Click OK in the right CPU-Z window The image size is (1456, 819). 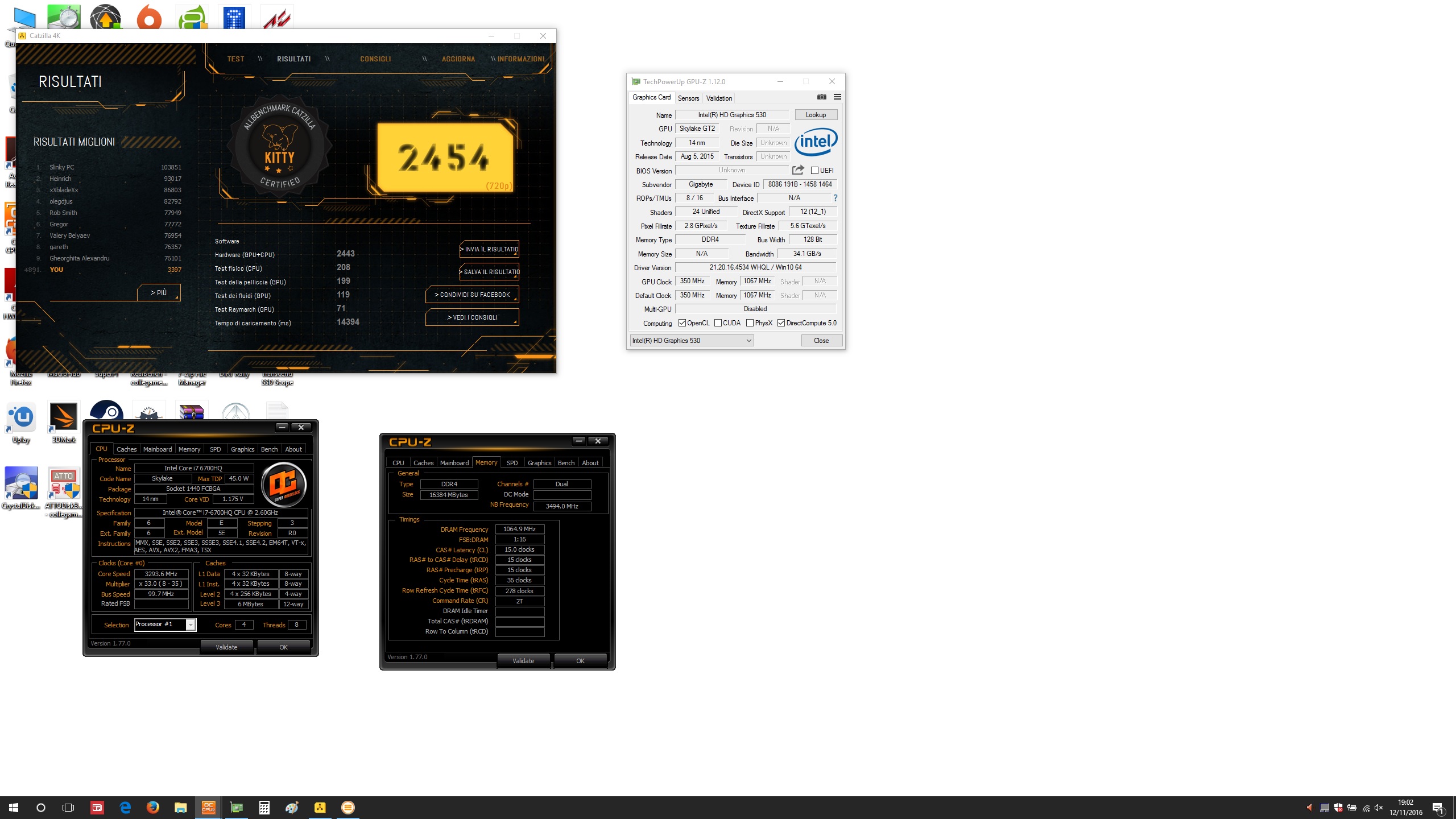(x=580, y=661)
